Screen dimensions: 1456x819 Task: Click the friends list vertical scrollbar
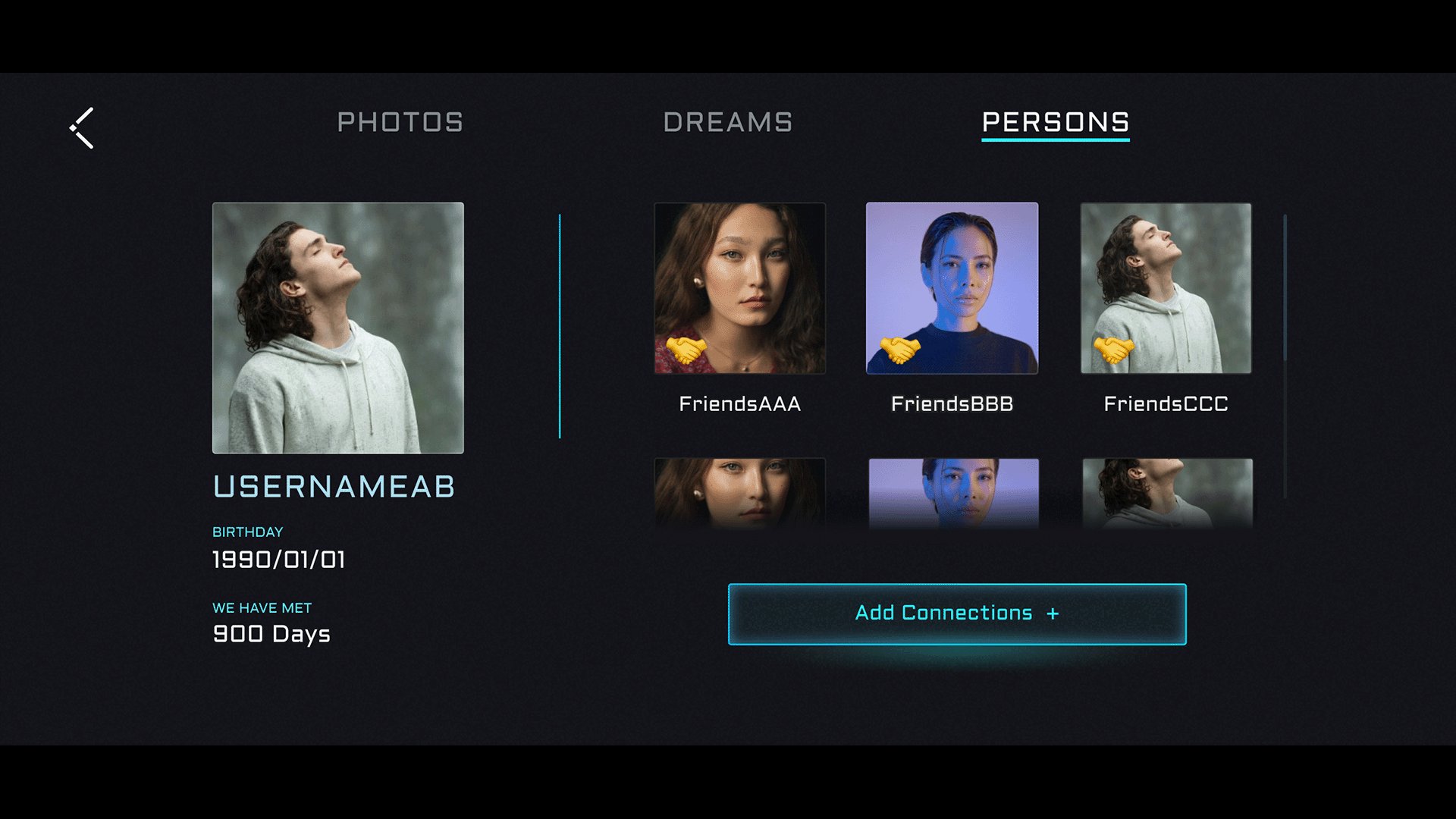coord(1285,356)
